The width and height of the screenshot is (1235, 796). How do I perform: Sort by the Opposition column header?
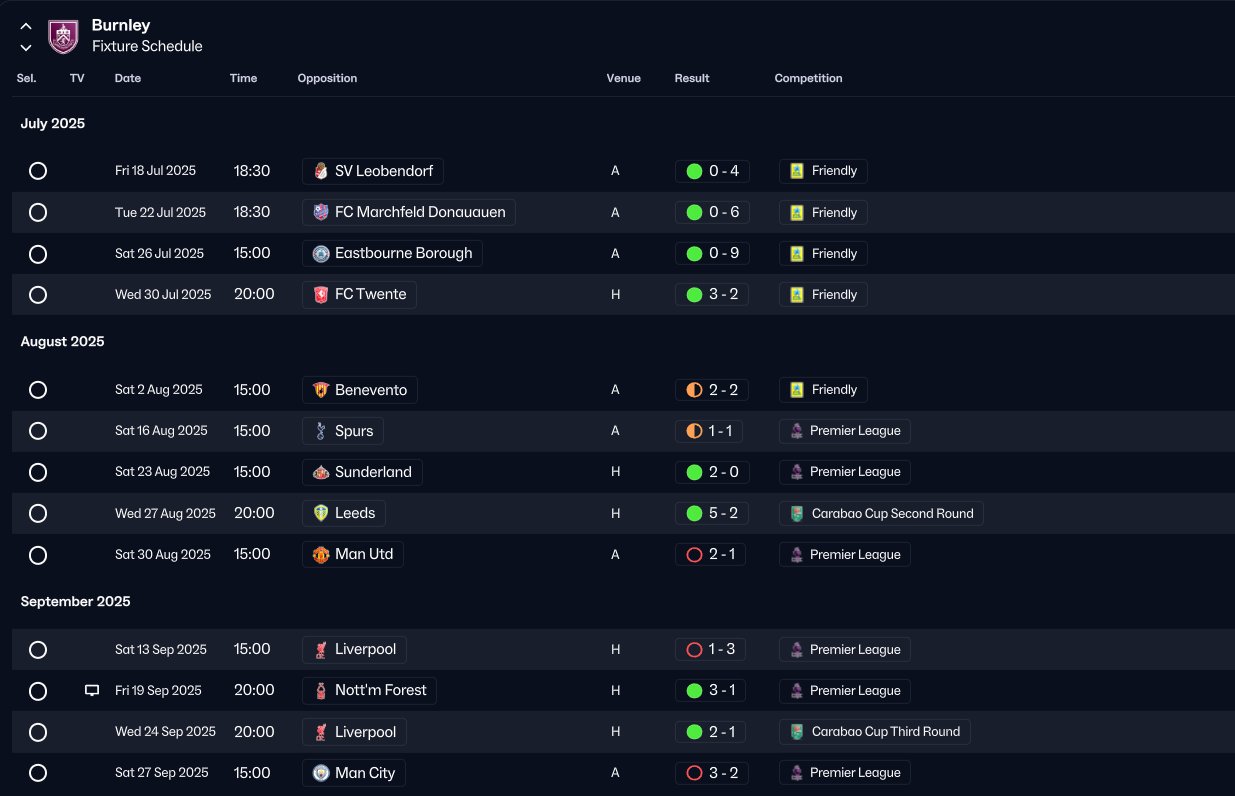click(x=327, y=78)
